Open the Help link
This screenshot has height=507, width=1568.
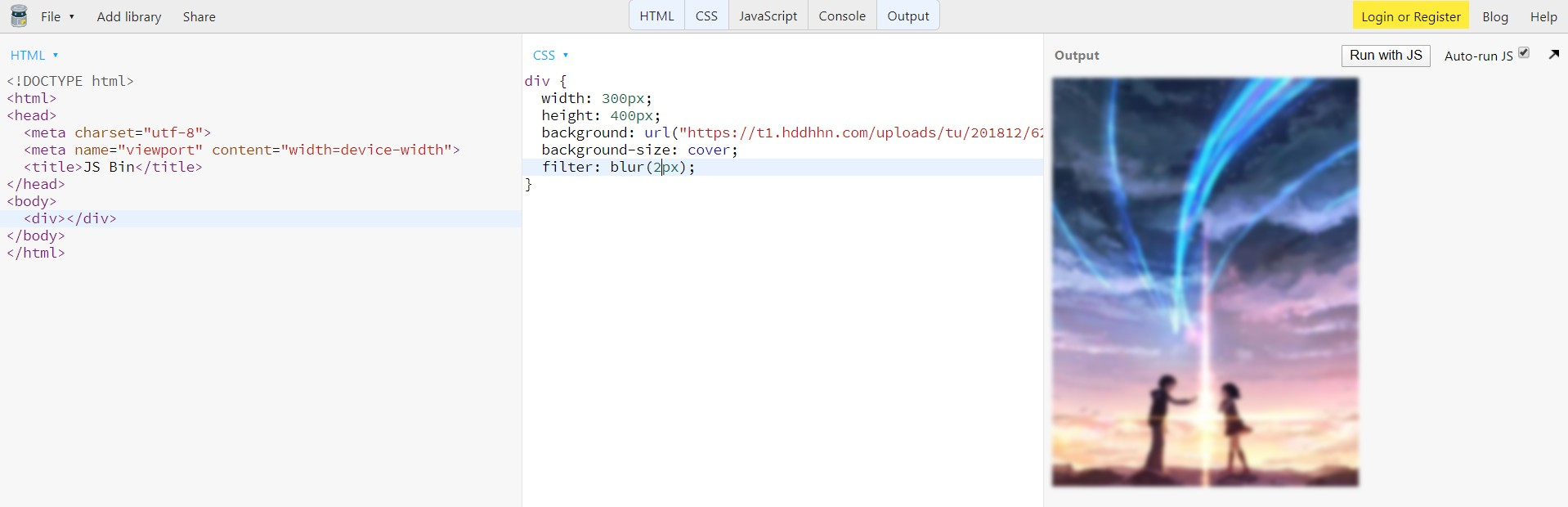click(x=1543, y=16)
